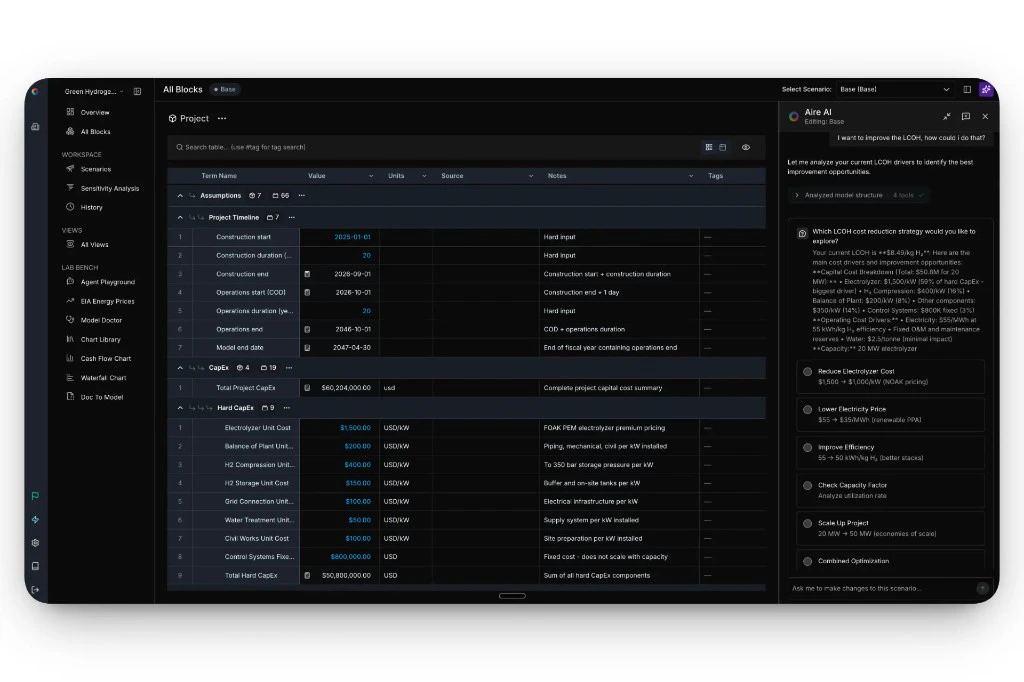Collapse the Assumptions section chevron
This screenshot has width=1024, height=682.
tap(180, 195)
